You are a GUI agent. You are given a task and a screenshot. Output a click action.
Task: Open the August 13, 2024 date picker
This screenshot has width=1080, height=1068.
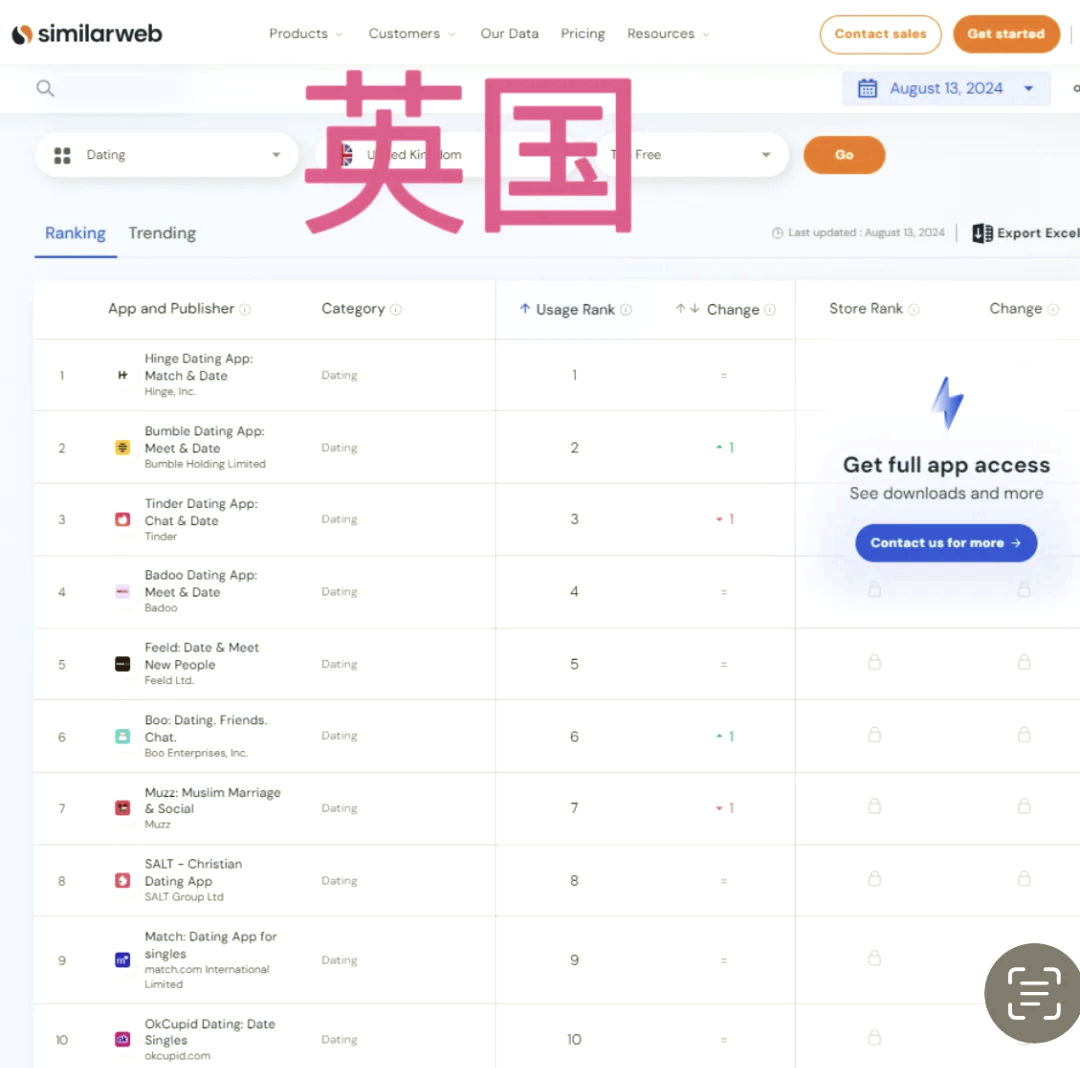[946, 88]
